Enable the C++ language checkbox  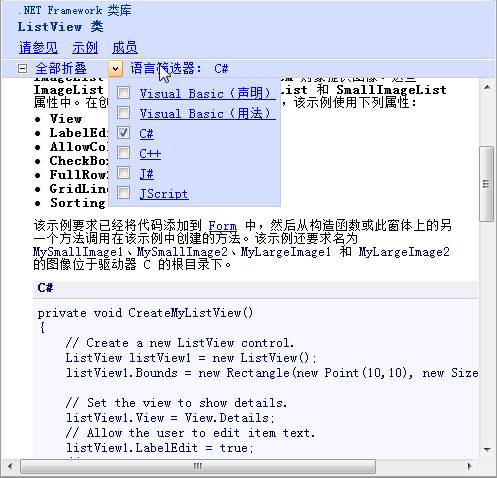[123, 153]
